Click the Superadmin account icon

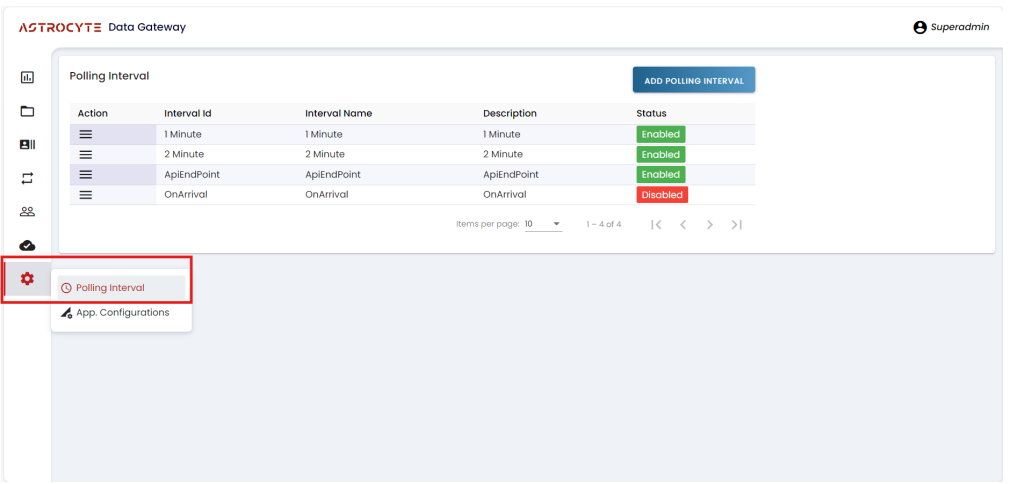point(920,27)
